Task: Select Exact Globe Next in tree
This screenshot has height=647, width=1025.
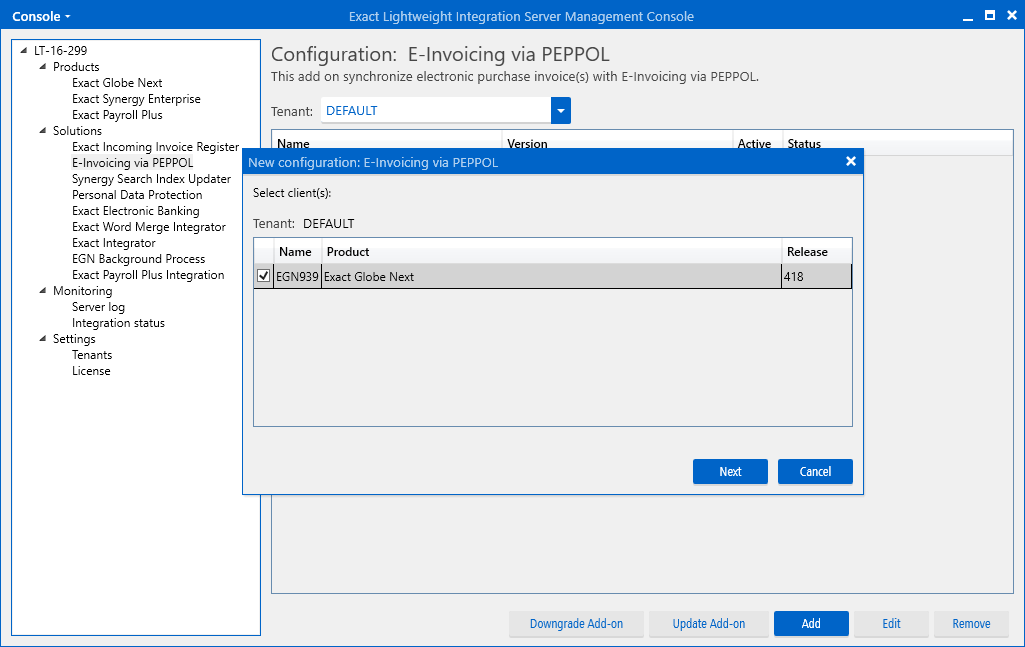Action: point(117,83)
